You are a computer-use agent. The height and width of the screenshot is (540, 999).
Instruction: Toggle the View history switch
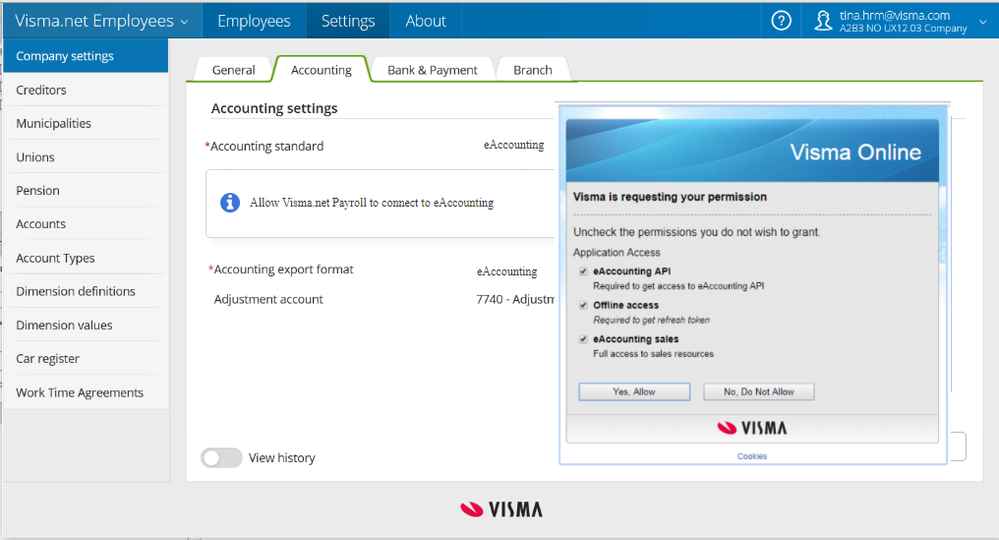(x=221, y=458)
